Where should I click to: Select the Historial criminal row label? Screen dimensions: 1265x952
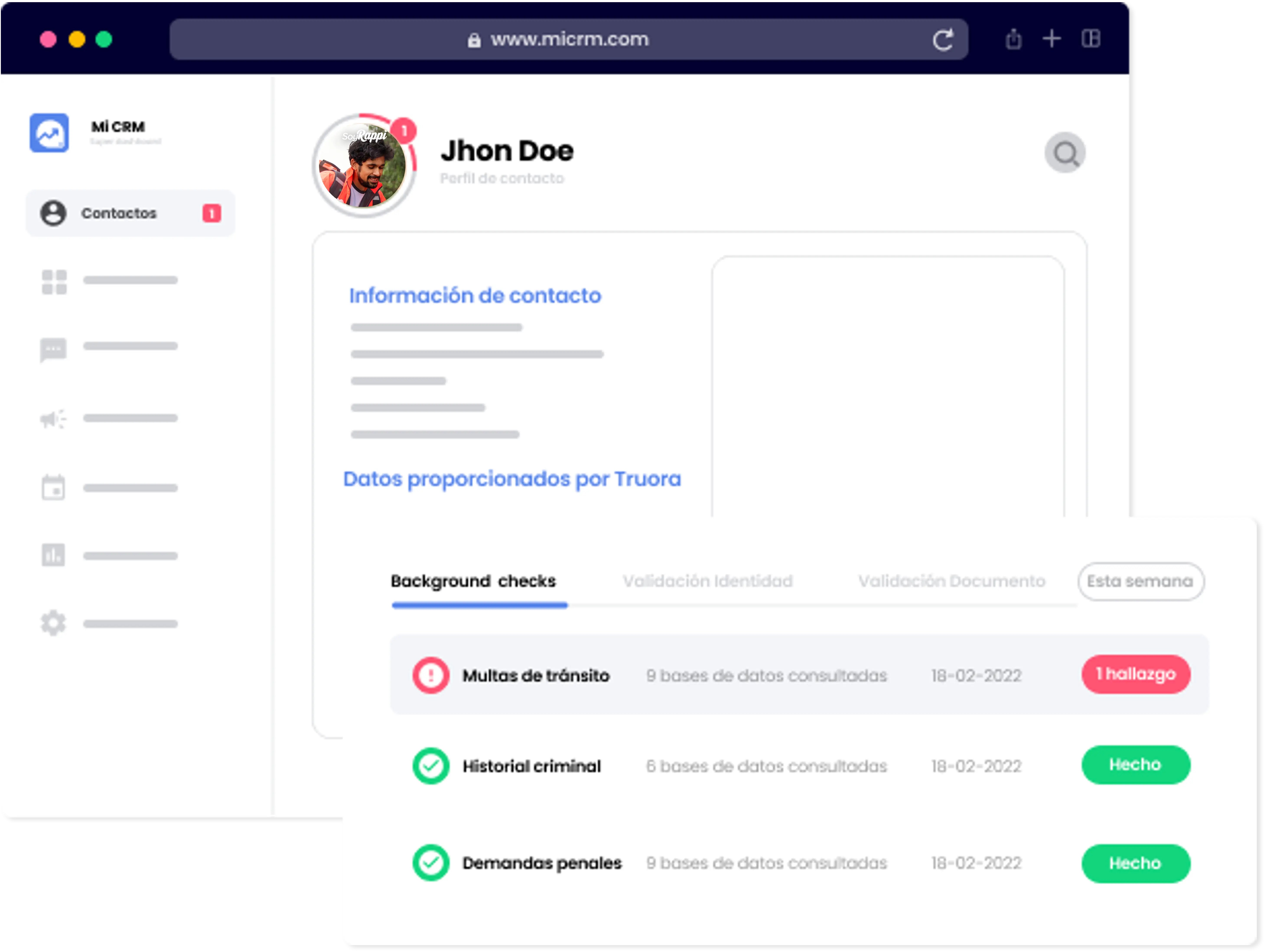pyautogui.click(x=532, y=766)
